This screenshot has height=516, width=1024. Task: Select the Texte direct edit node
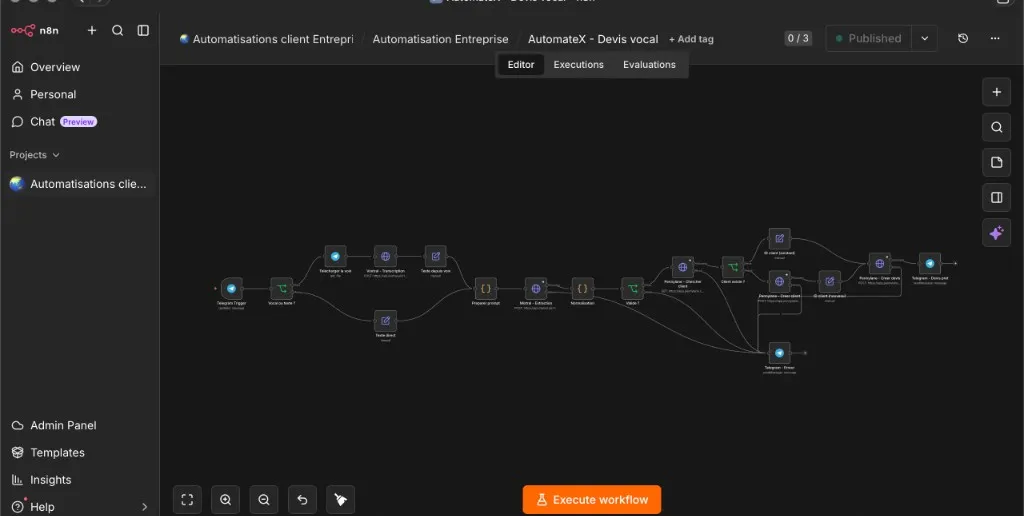coord(385,321)
